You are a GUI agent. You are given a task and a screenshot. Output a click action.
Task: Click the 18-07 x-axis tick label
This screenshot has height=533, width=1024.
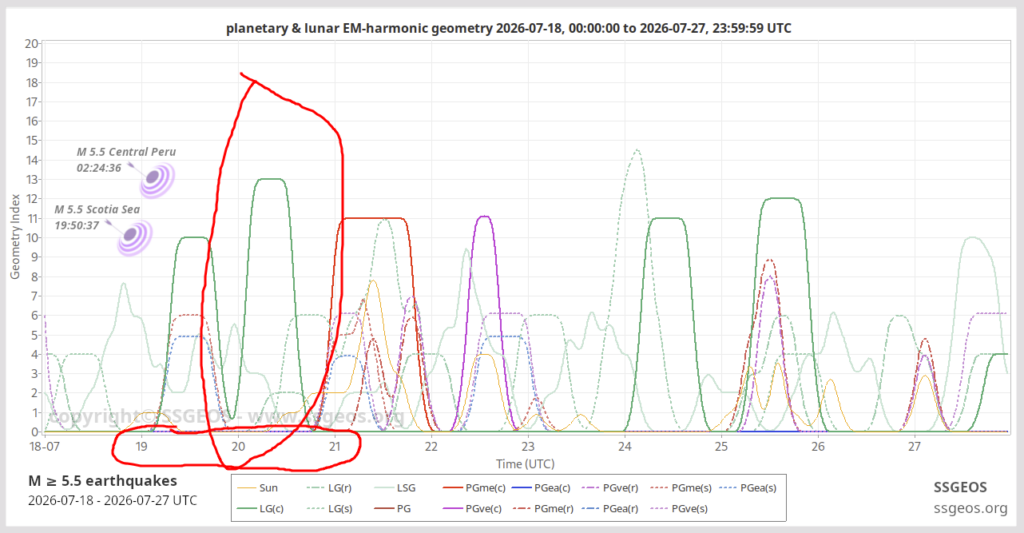[44, 447]
